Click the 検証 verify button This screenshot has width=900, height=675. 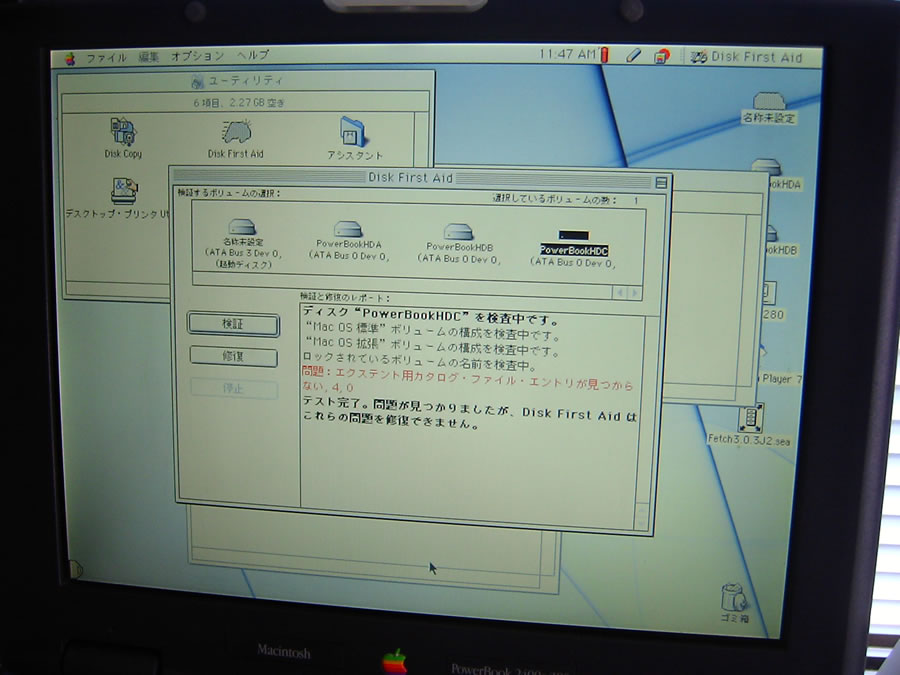(x=233, y=325)
